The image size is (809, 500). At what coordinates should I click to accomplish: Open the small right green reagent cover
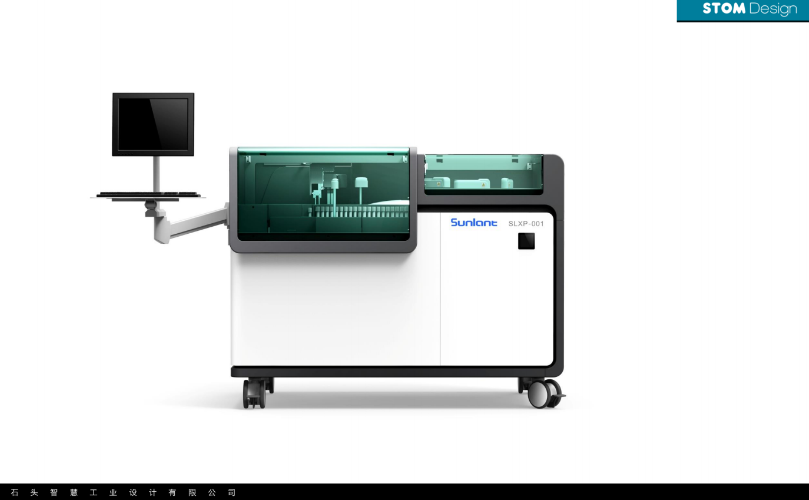(483, 173)
